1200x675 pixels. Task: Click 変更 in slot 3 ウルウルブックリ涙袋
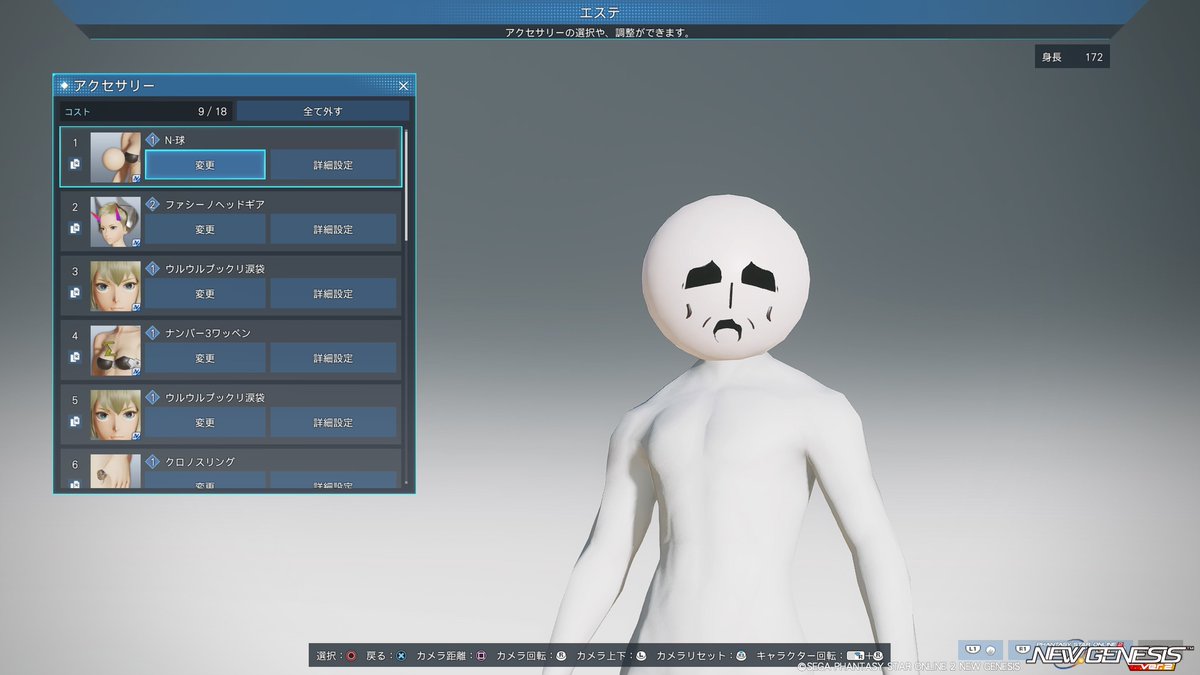tap(205, 294)
